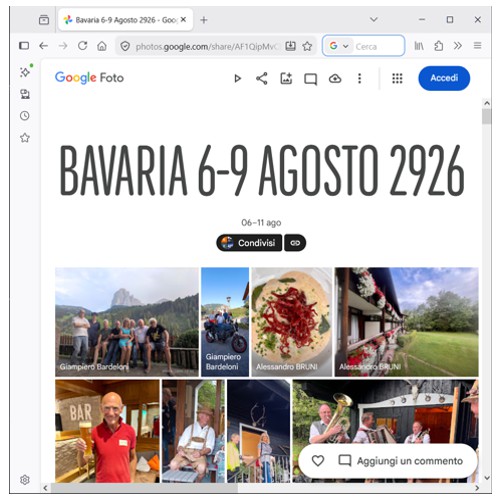
Task: Expand the Google search engine dropdown
Action: click(339, 46)
